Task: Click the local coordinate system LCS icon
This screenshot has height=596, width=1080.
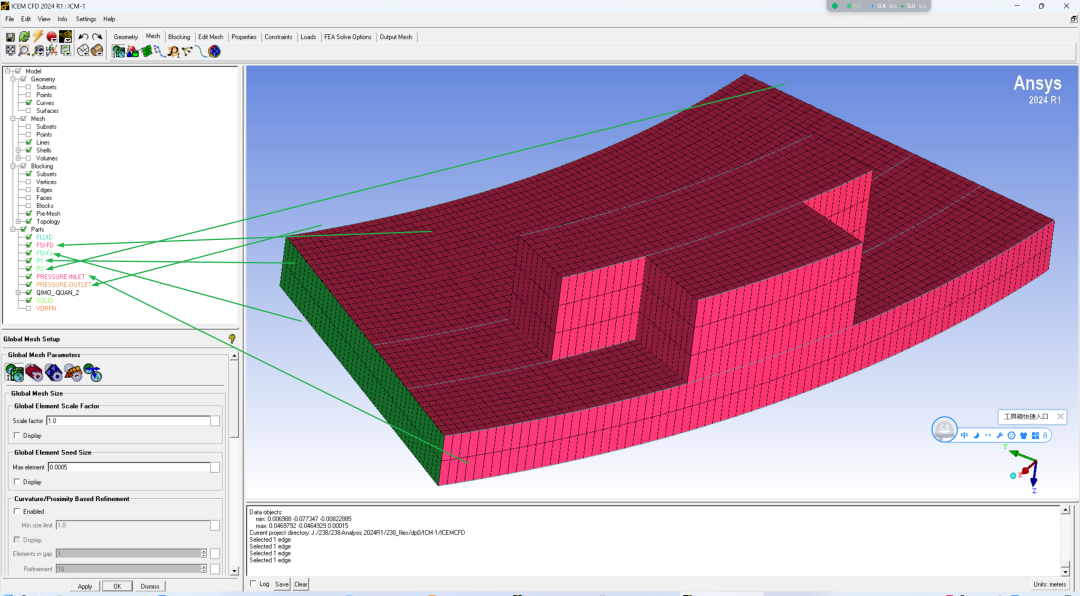Action: pos(52,51)
